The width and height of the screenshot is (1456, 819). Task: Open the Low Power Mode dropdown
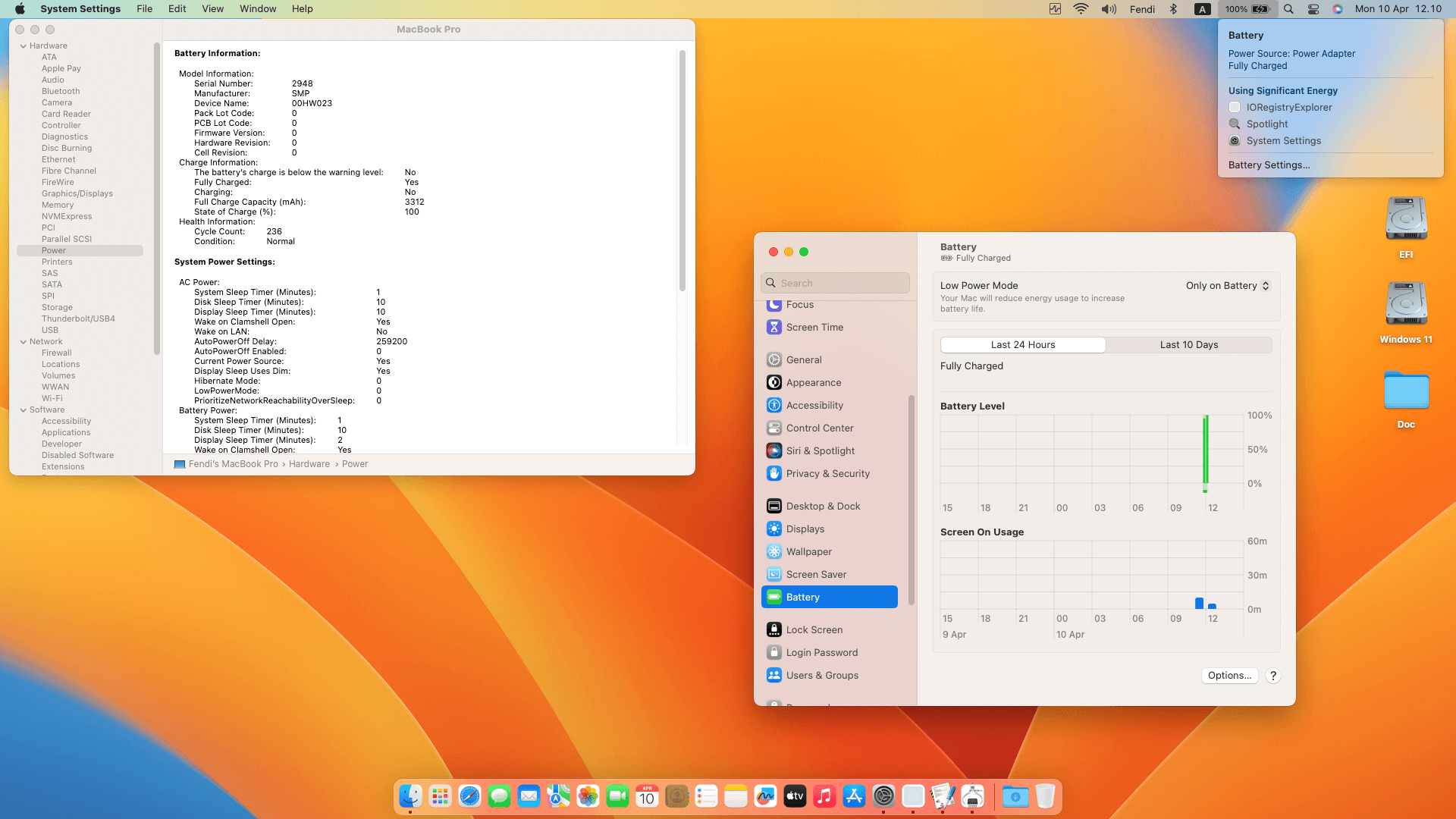click(x=1228, y=286)
